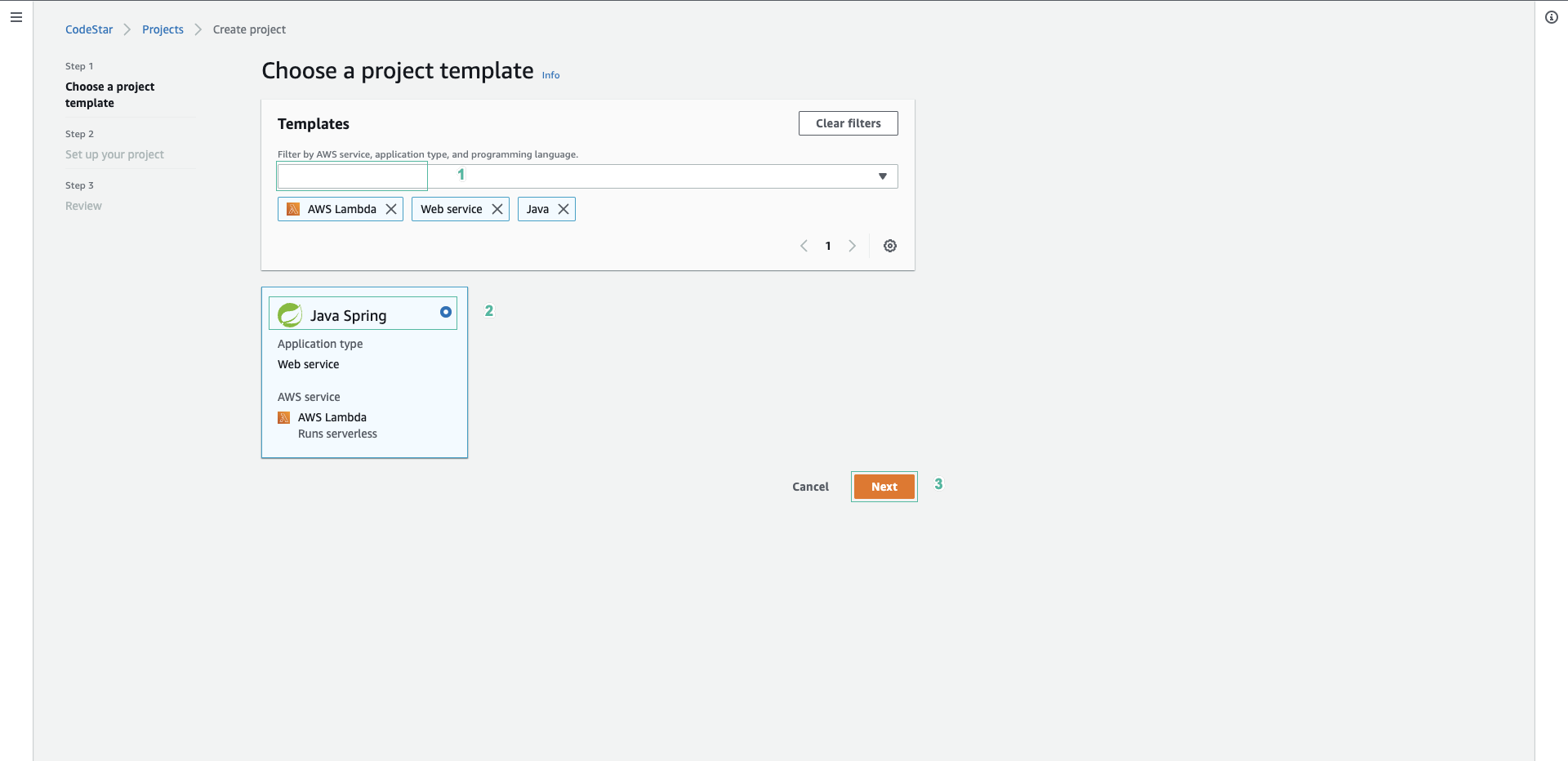This screenshot has width=1568, height=761.
Task: Cancel project creation
Action: [x=810, y=487]
